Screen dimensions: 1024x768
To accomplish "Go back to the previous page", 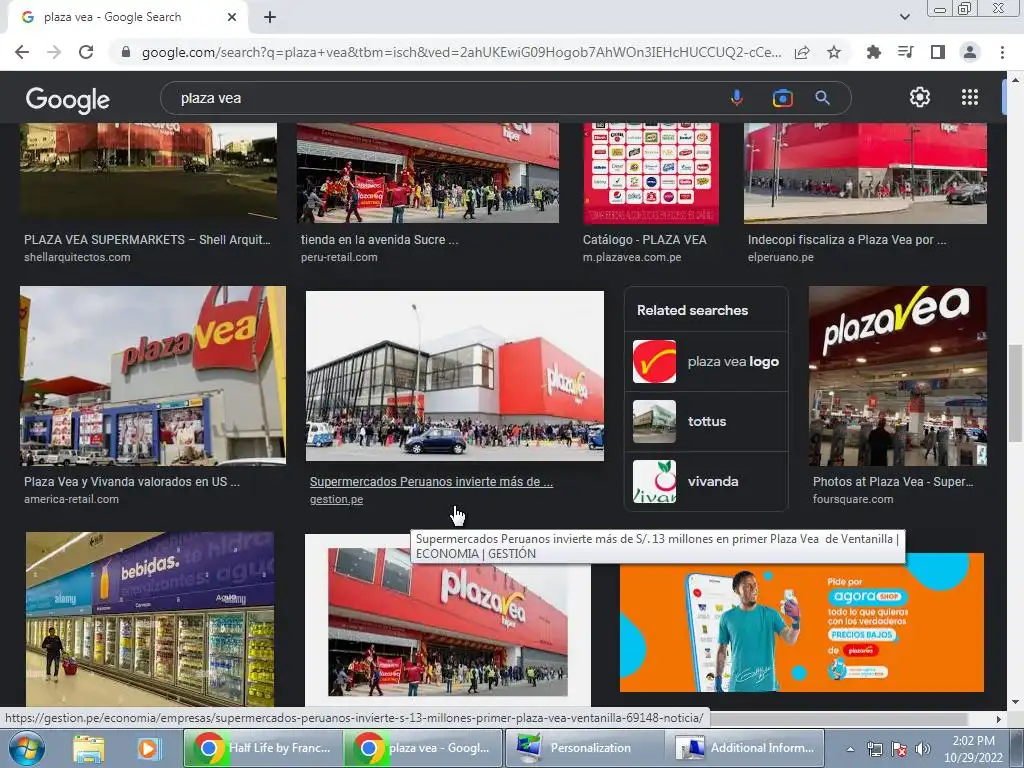I will 22,52.
